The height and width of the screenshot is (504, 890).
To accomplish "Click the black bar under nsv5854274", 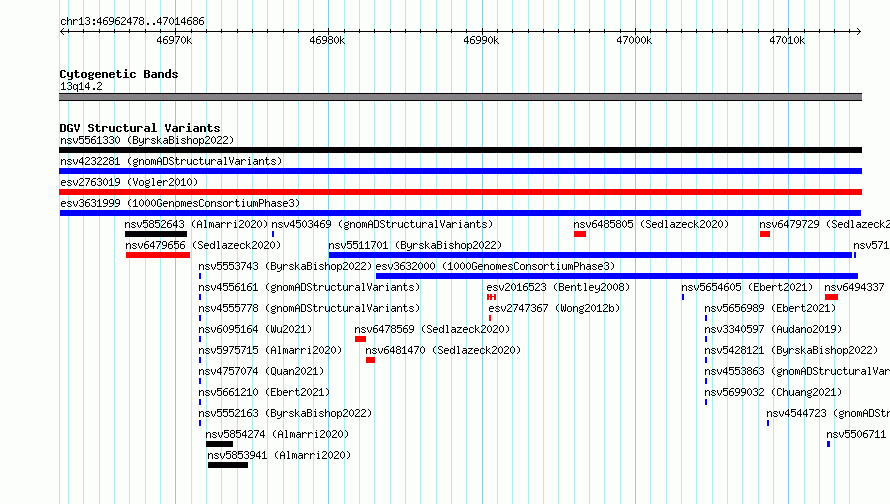I will (x=220, y=444).
